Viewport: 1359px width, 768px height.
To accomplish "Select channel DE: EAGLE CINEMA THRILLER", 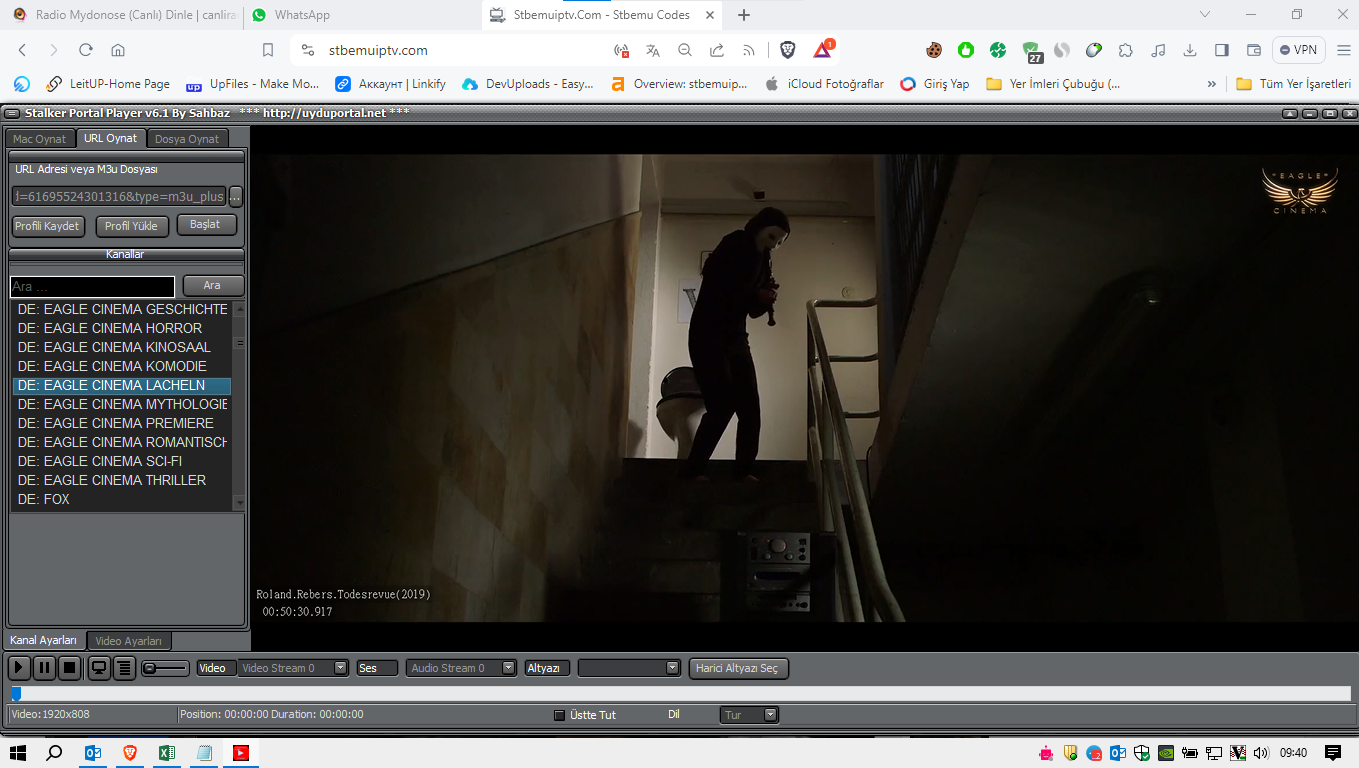I will coord(122,480).
